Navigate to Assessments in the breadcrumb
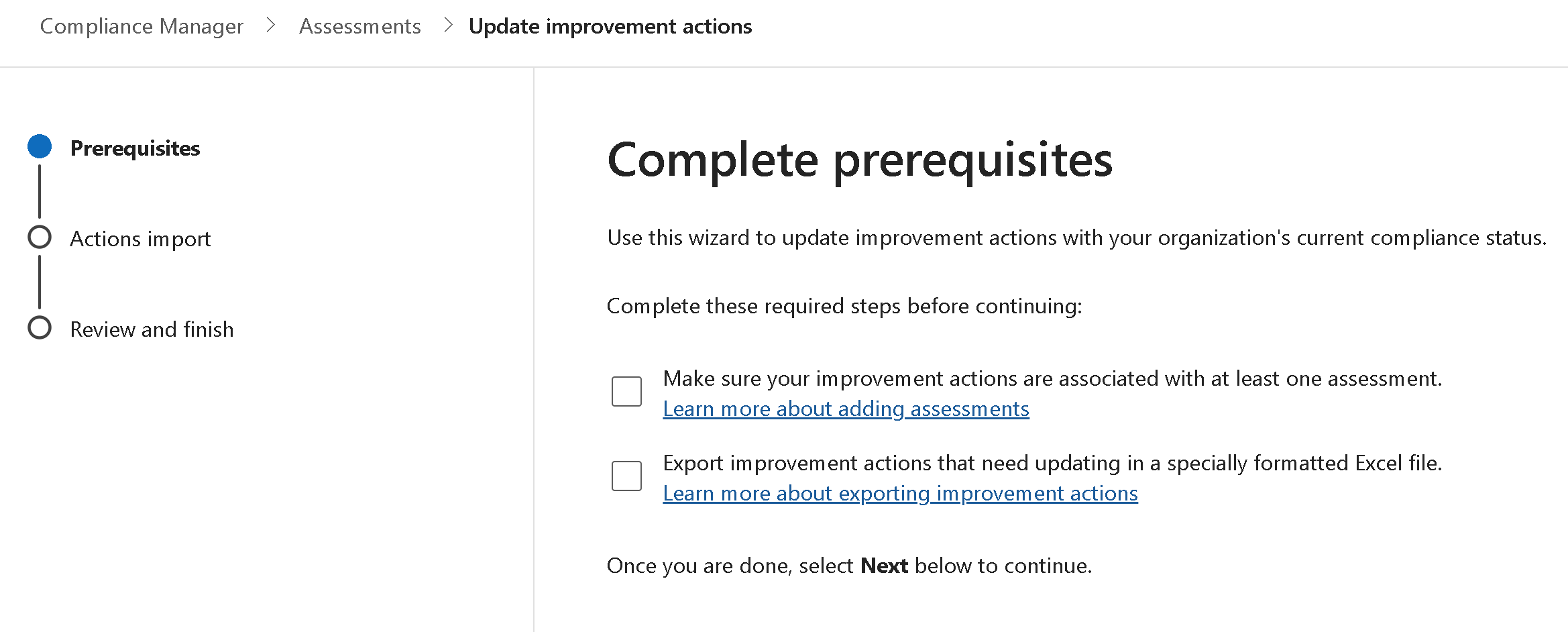The width and height of the screenshot is (1568, 632). pyautogui.click(x=359, y=26)
